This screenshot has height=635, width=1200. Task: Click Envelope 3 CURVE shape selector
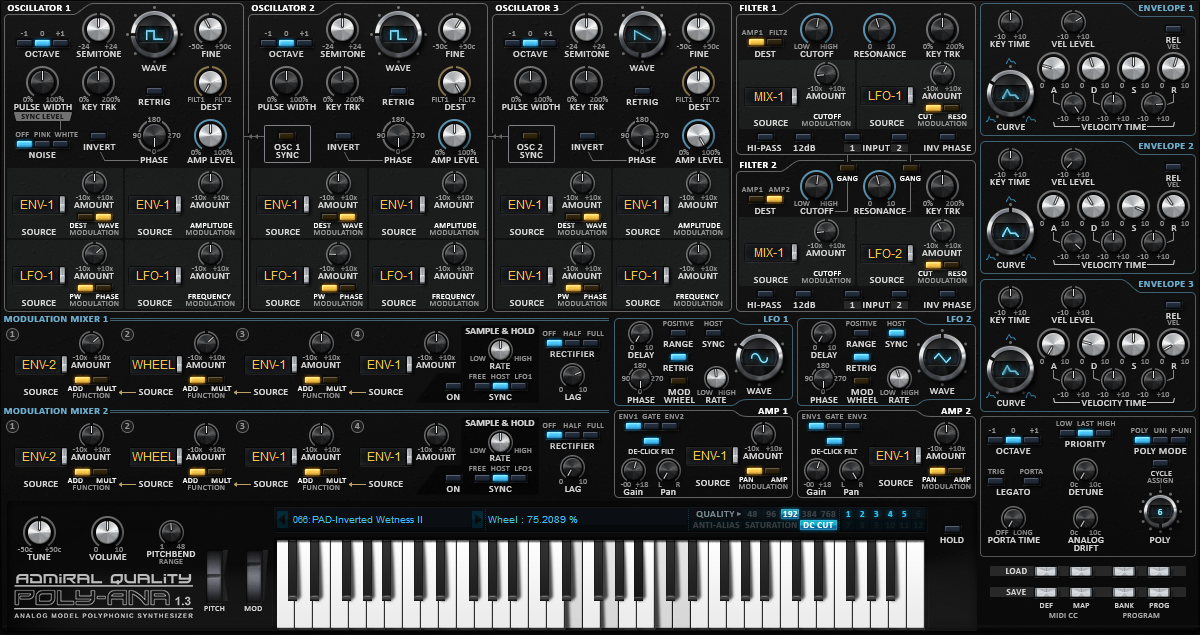tap(1010, 370)
